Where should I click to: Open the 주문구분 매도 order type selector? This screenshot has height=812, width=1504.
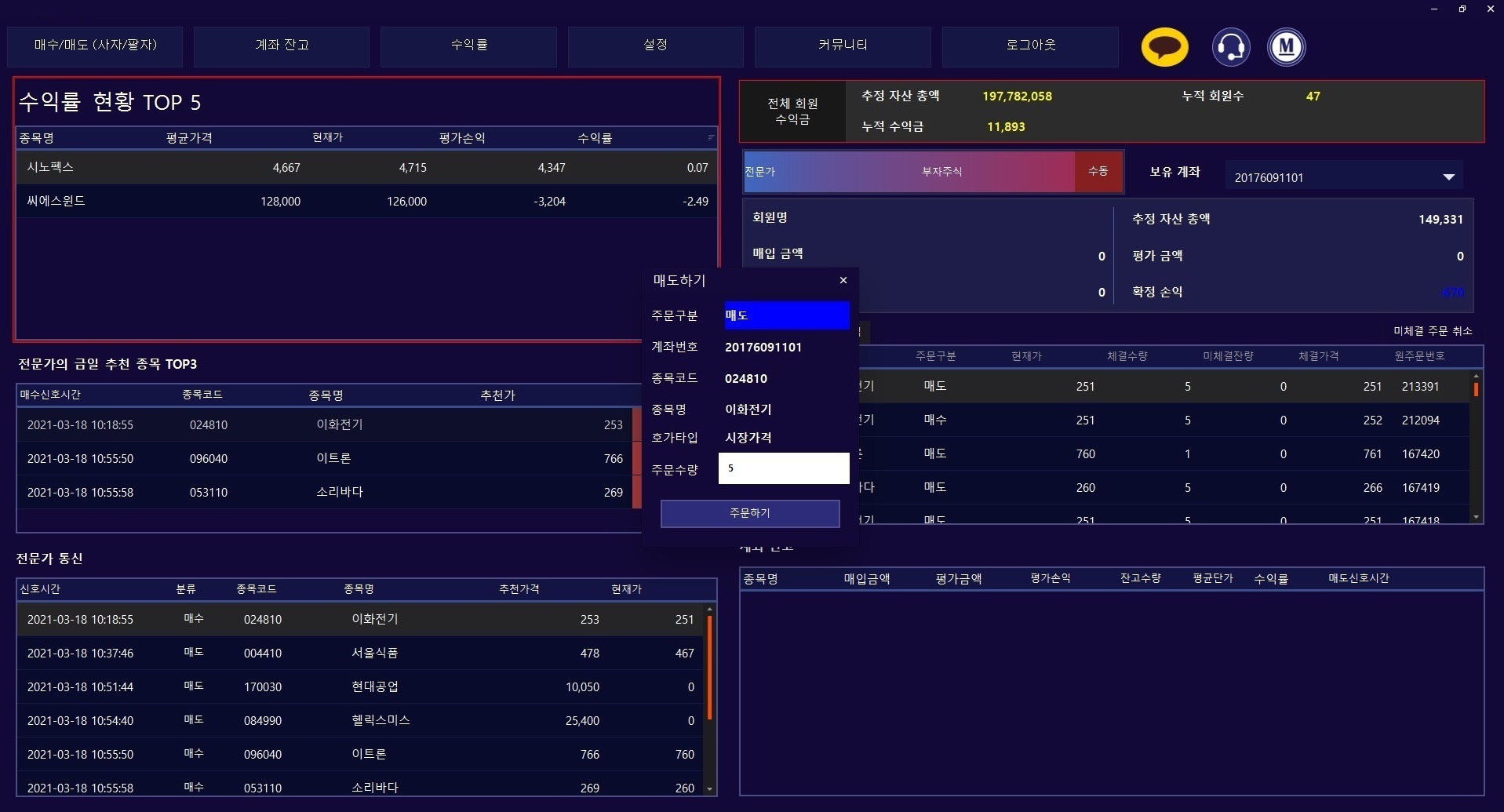pos(786,315)
